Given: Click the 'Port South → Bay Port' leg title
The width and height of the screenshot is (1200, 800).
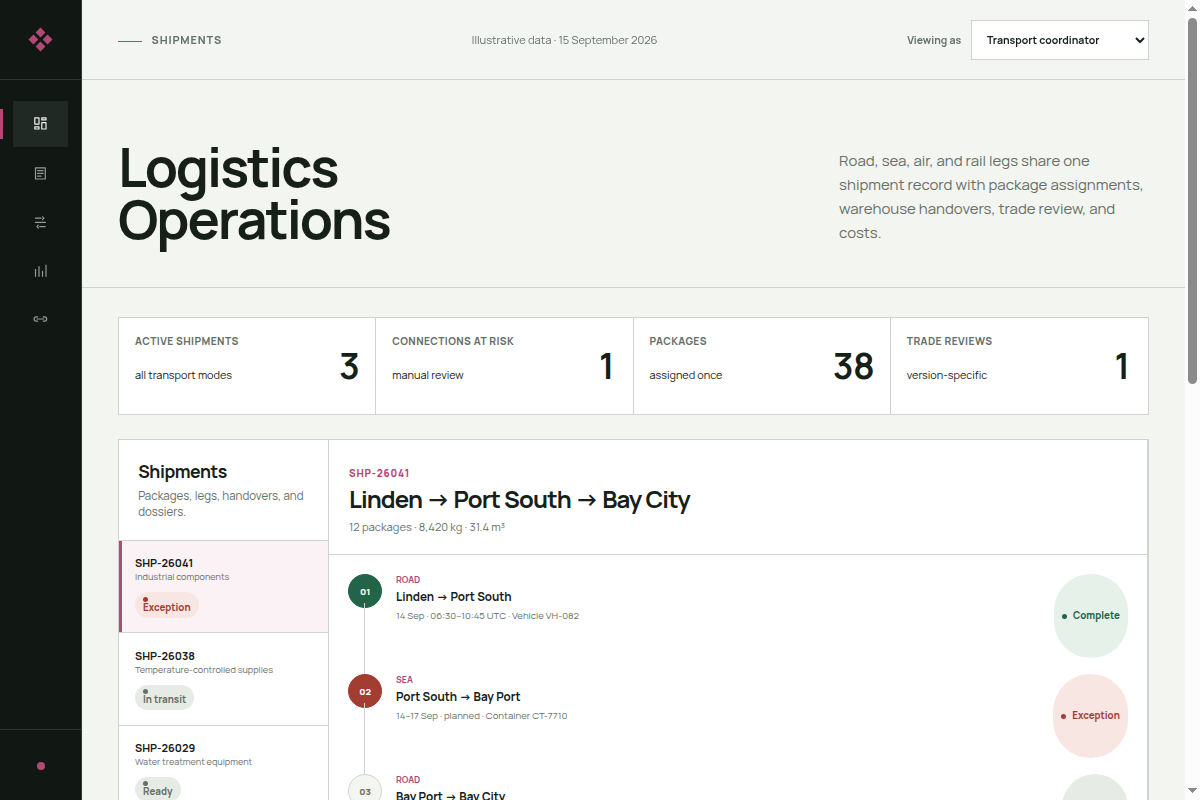Looking at the screenshot, I should [x=458, y=697].
